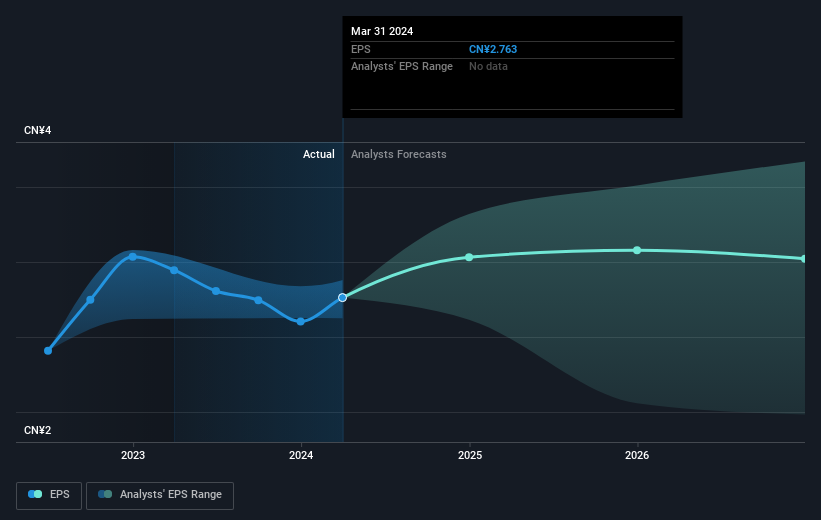
Task: Click the CN¥2.763 EPS value in tooltip
Action: click(493, 49)
